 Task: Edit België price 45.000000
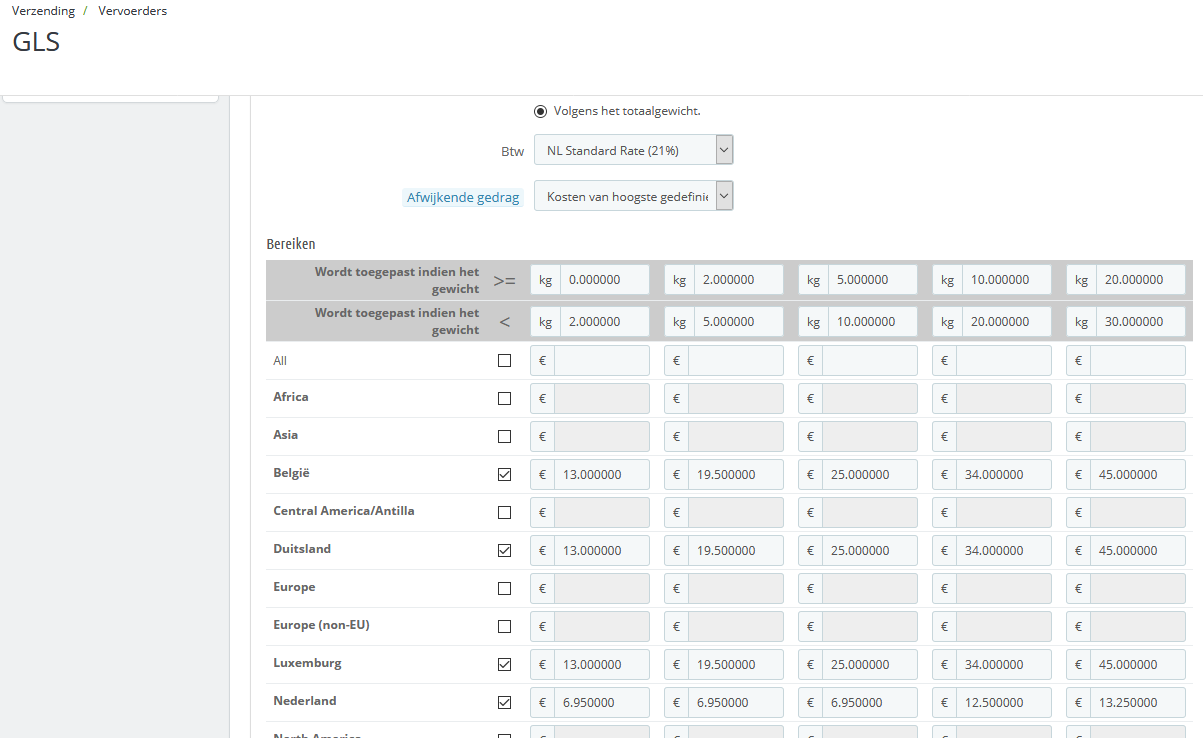click(x=1138, y=475)
